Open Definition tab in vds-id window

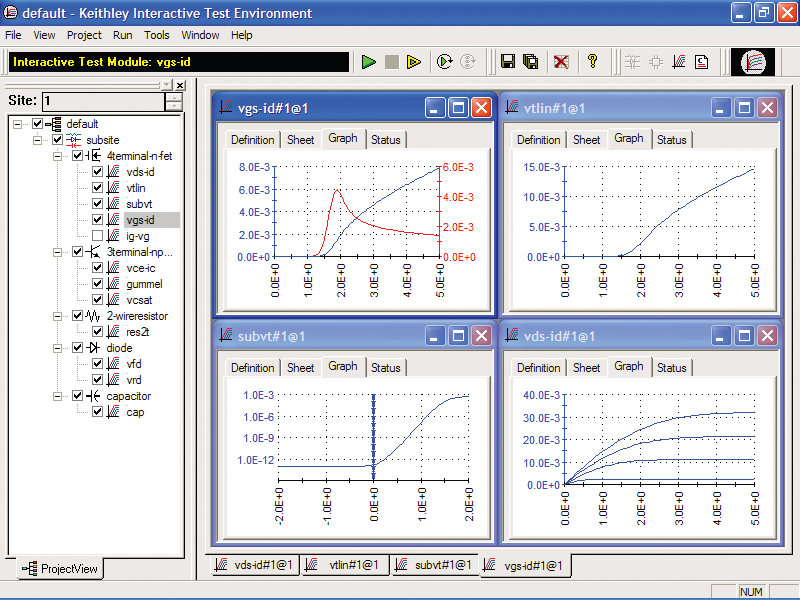[538, 368]
